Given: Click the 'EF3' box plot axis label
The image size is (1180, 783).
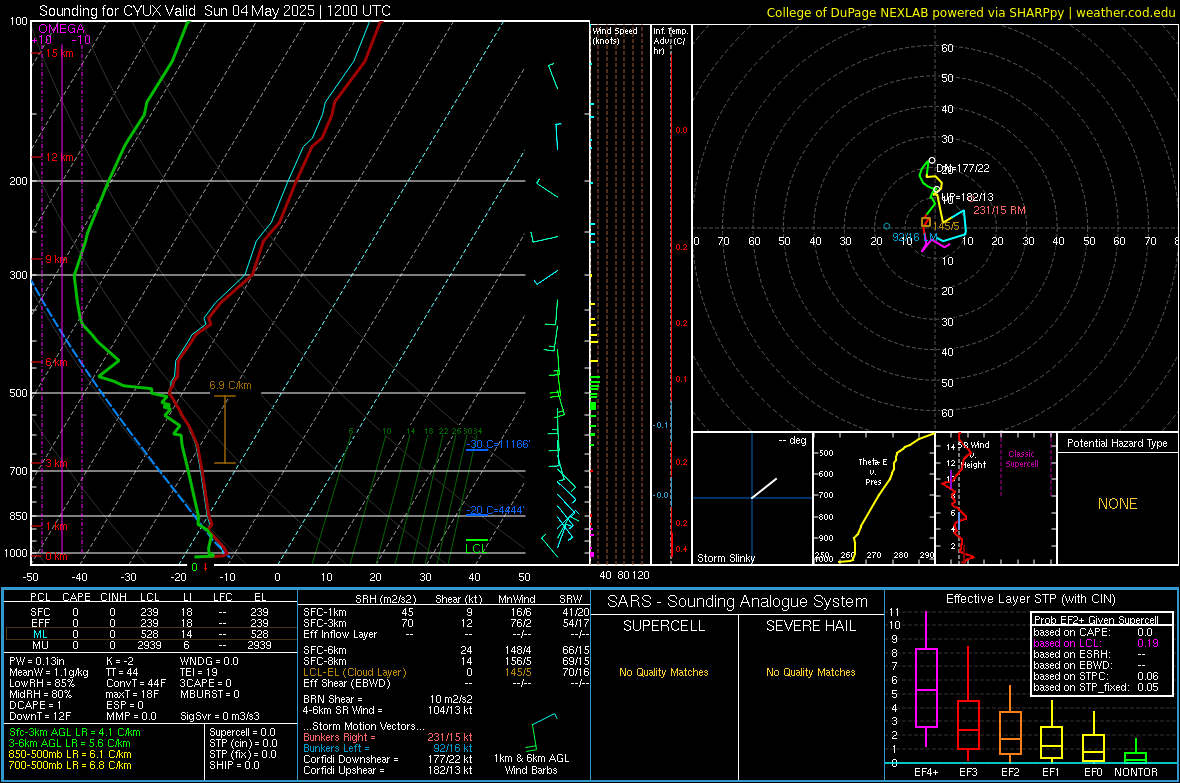Looking at the screenshot, I should (x=968, y=772).
